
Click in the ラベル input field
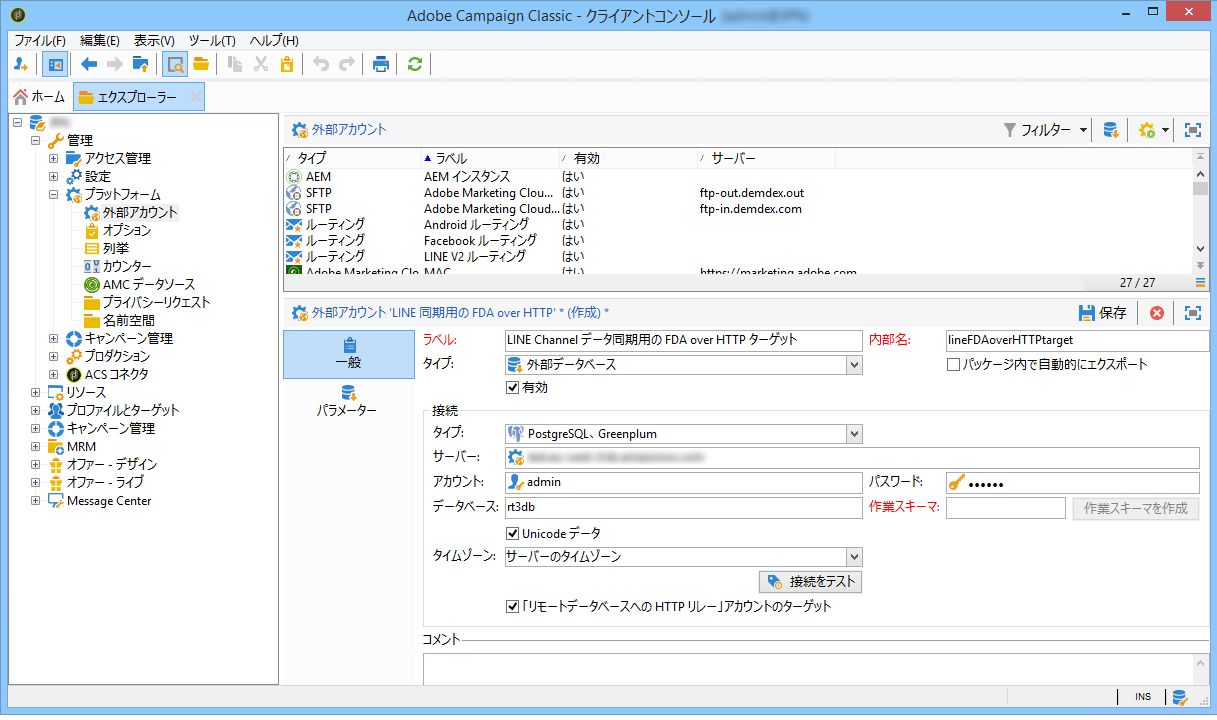[683, 340]
